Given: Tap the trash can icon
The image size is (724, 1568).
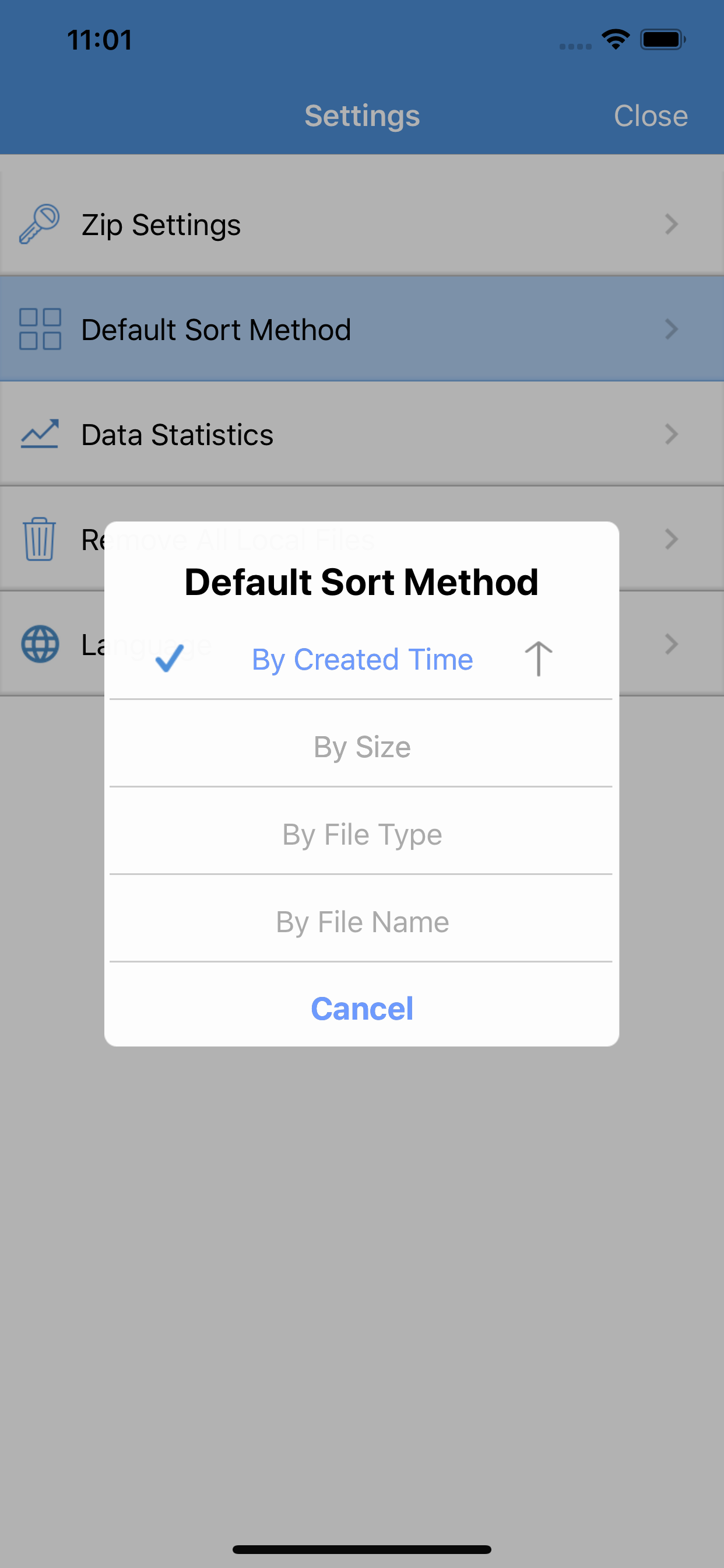Looking at the screenshot, I should pyautogui.click(x=40, y=538).
